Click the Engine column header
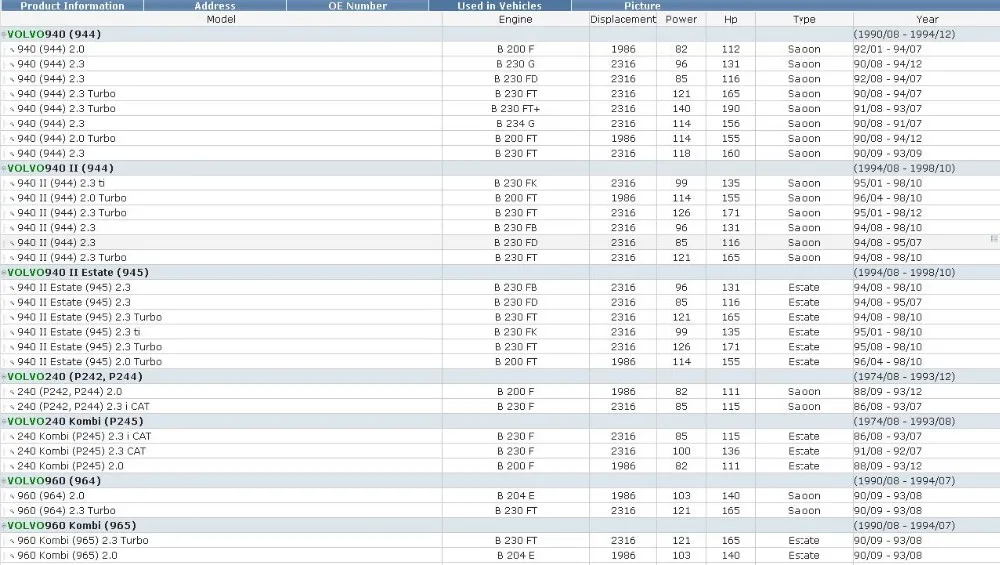Viewport: 1000px width, 565px height. click(x=515, y=19)
